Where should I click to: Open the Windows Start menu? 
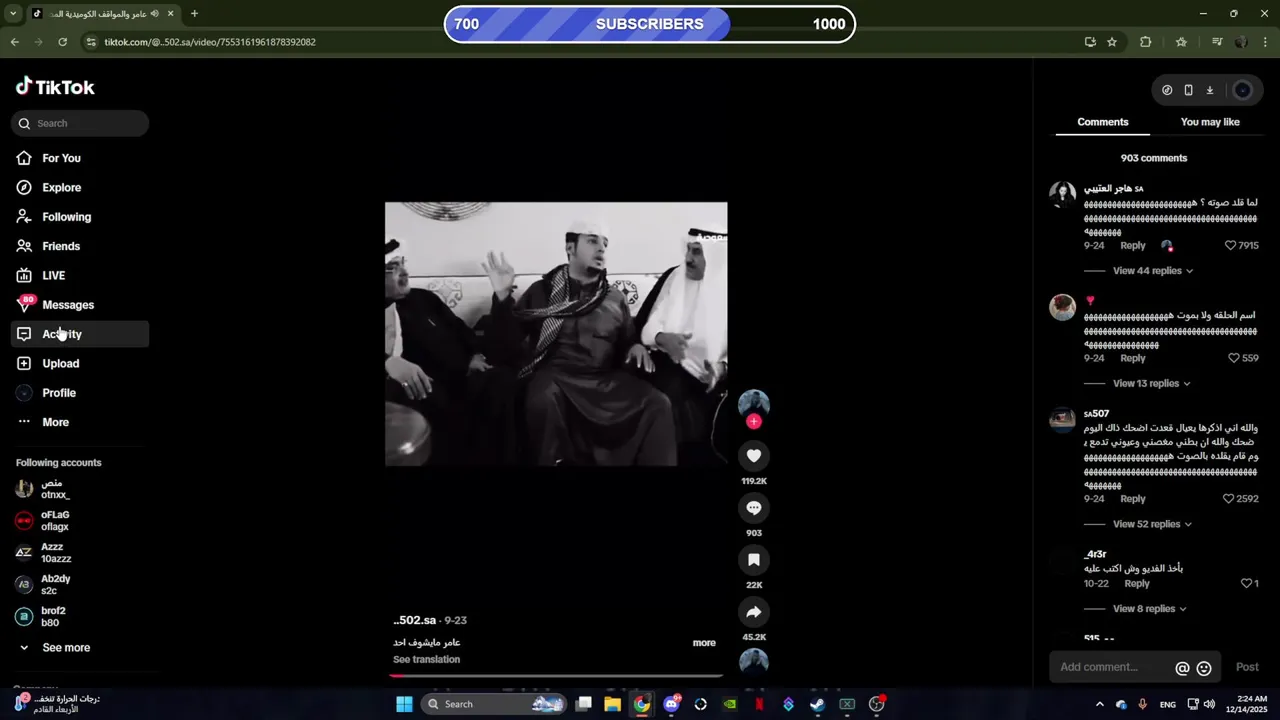pyautogui.click(x=404, y=704)
